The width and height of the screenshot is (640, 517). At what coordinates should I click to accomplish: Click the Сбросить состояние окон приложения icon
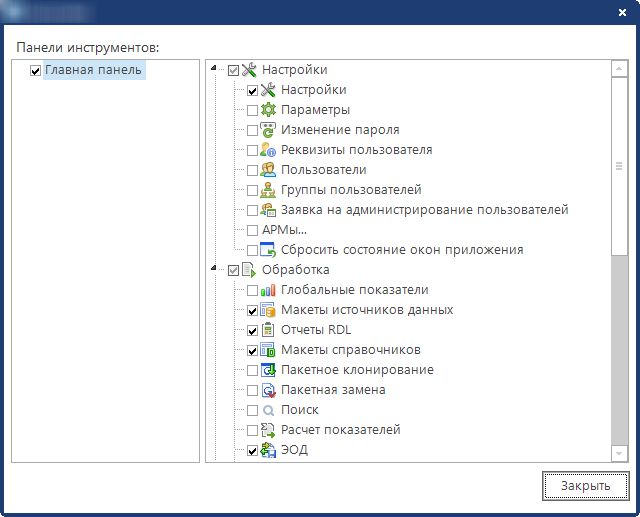coord(268,250)
